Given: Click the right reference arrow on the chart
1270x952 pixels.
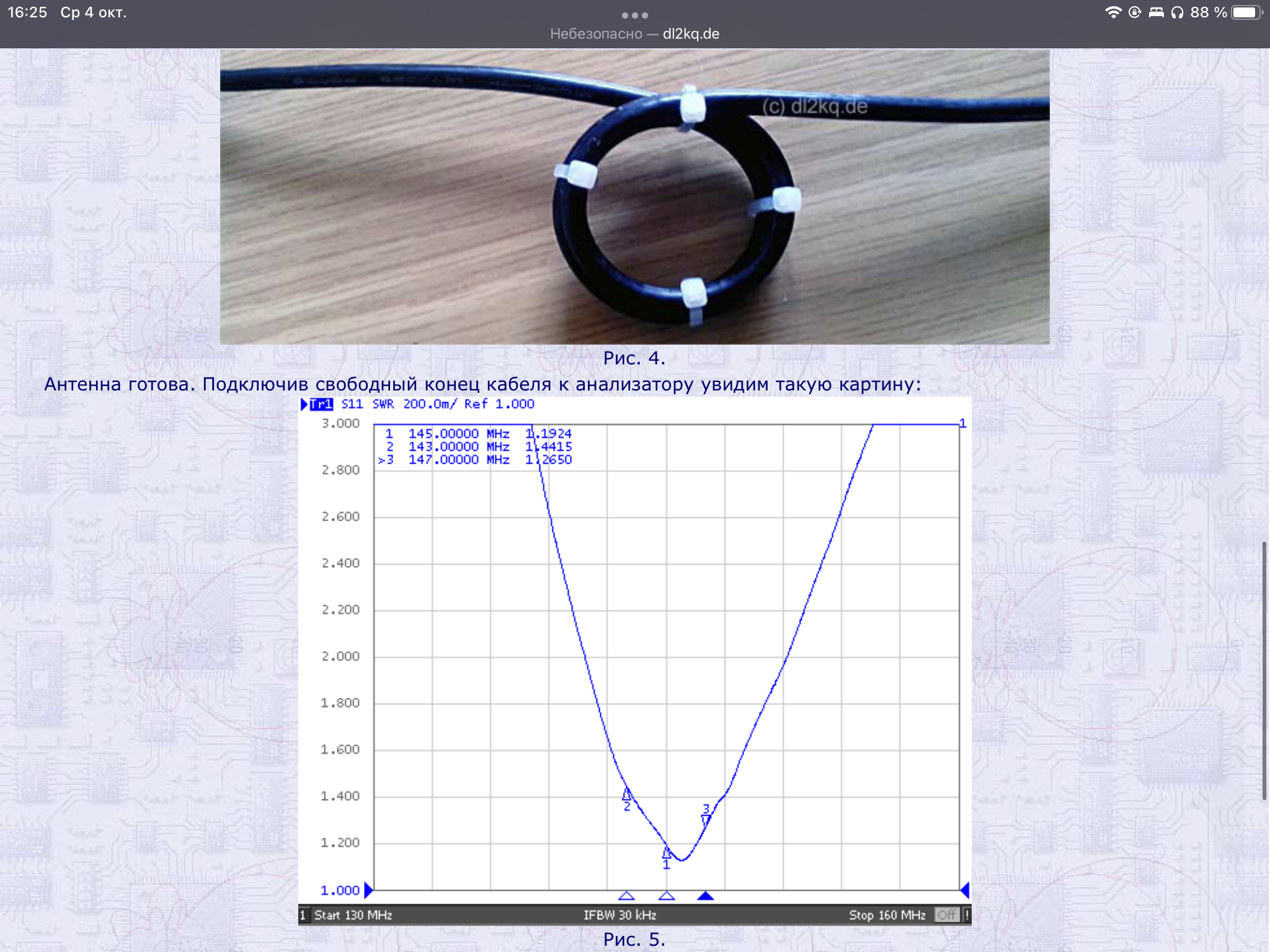Looking at the screenshot, I should coord(965,891).
